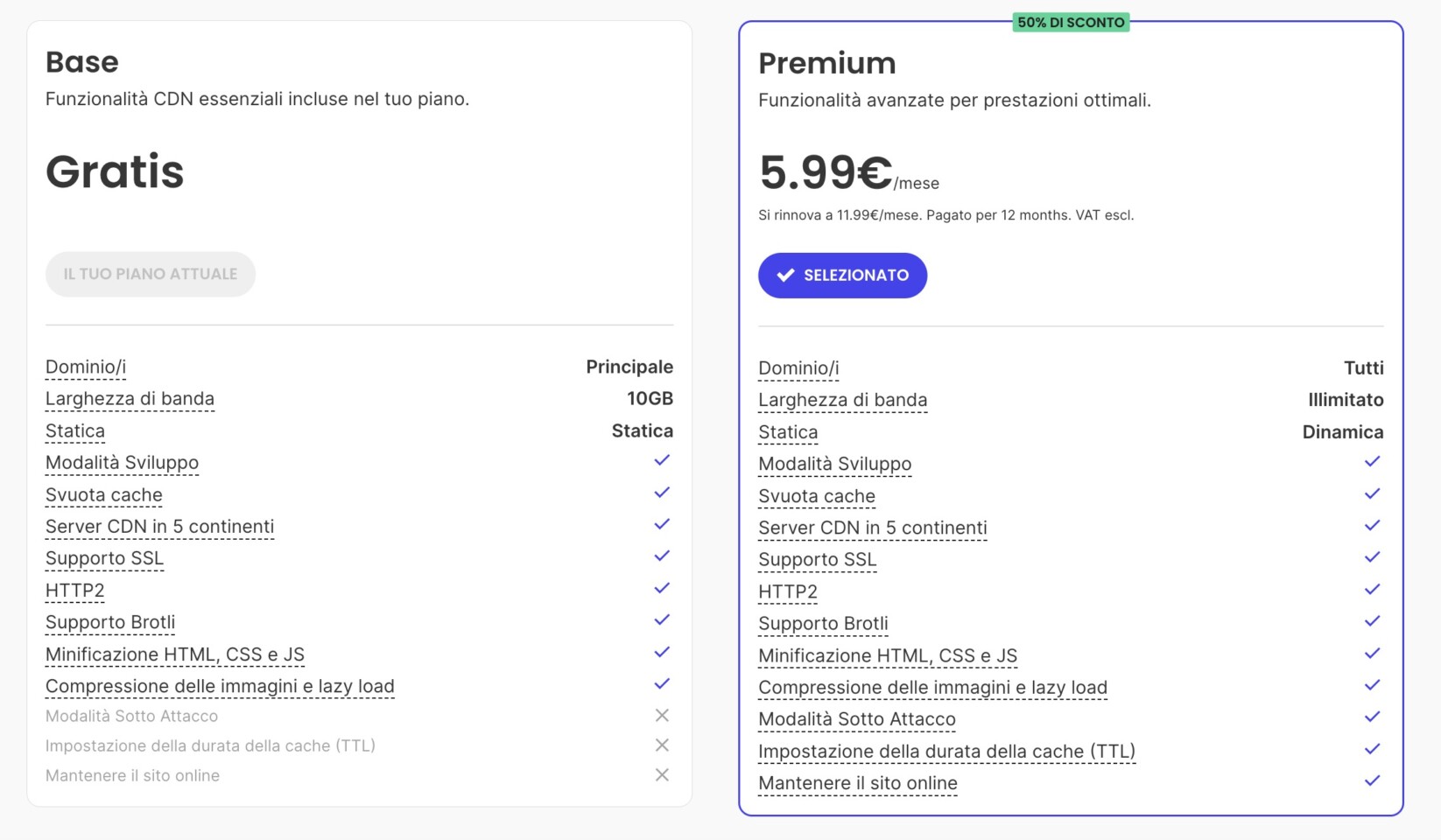Click the checkmark beside Svuota cache in Base
1441x840 pixels.
662,493
